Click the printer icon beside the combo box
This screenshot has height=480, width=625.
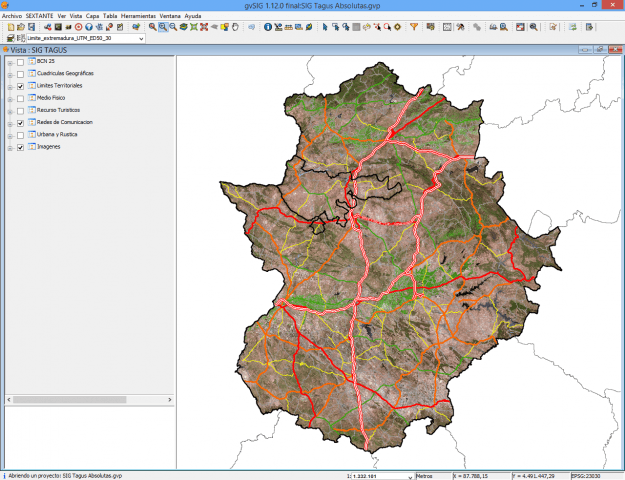pos(11,38)
